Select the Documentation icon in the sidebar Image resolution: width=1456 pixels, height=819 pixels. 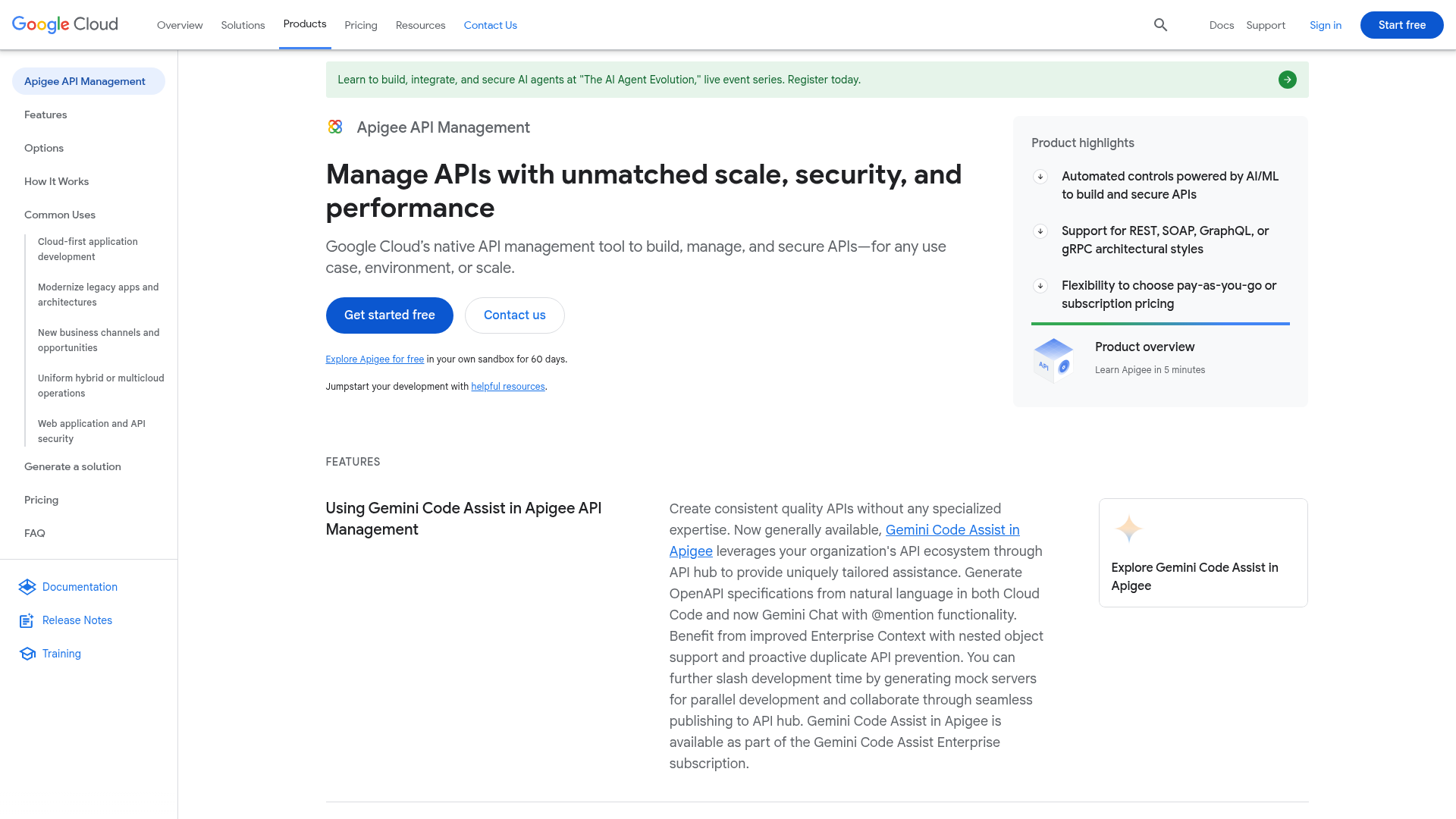coord(27,587)
